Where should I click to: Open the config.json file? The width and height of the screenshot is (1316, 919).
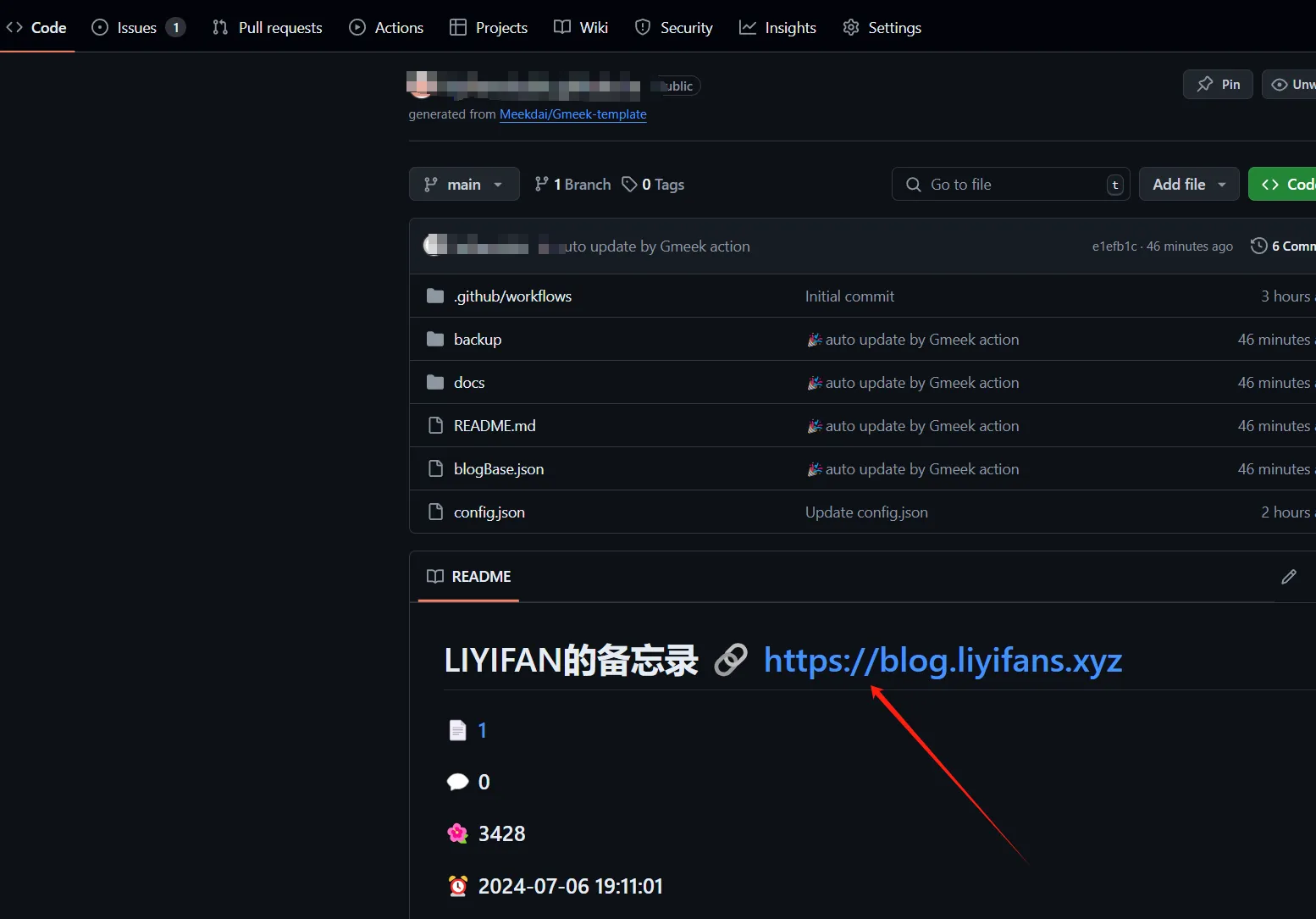(489, 512)
